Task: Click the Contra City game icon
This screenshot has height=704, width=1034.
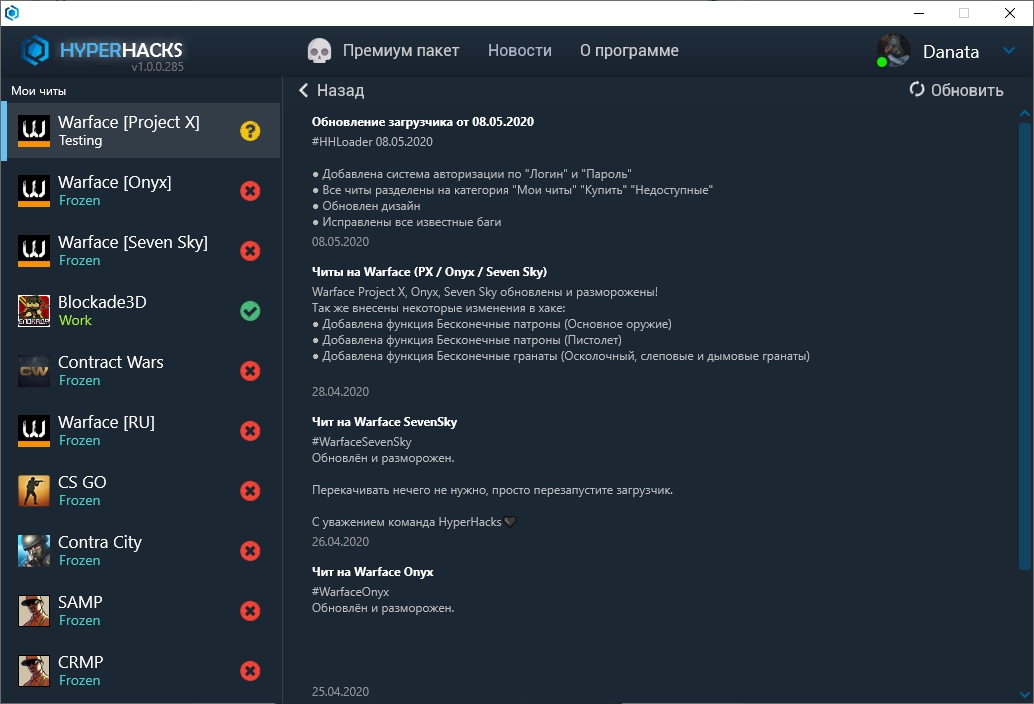Action: pyautogui.click(x=34, y=551)
